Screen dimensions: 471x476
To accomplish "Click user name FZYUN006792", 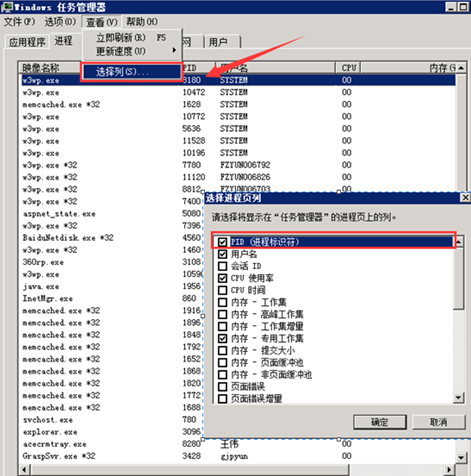I will [245, 165].
